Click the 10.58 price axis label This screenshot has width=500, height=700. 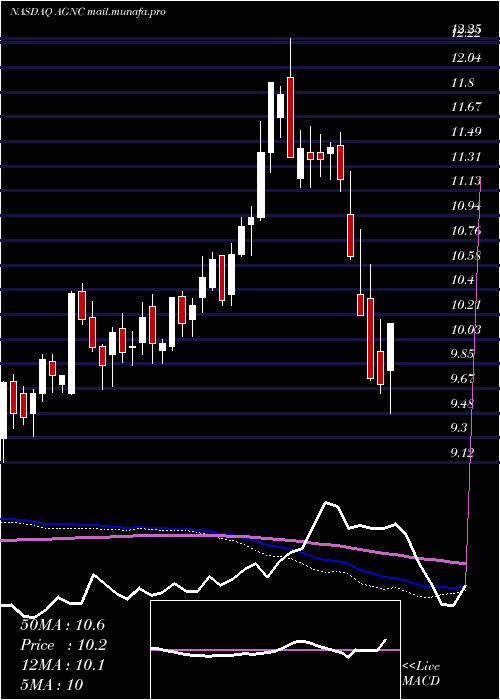pos(466,256)
